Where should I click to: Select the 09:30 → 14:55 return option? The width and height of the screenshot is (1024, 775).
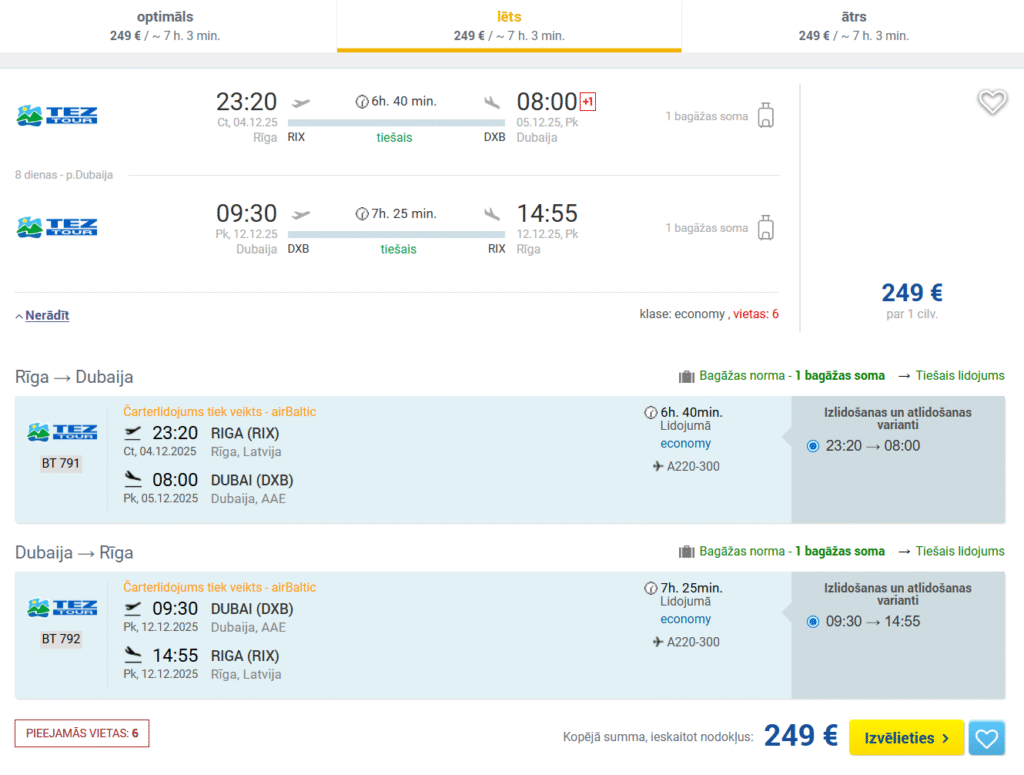[x=812, y=621]
